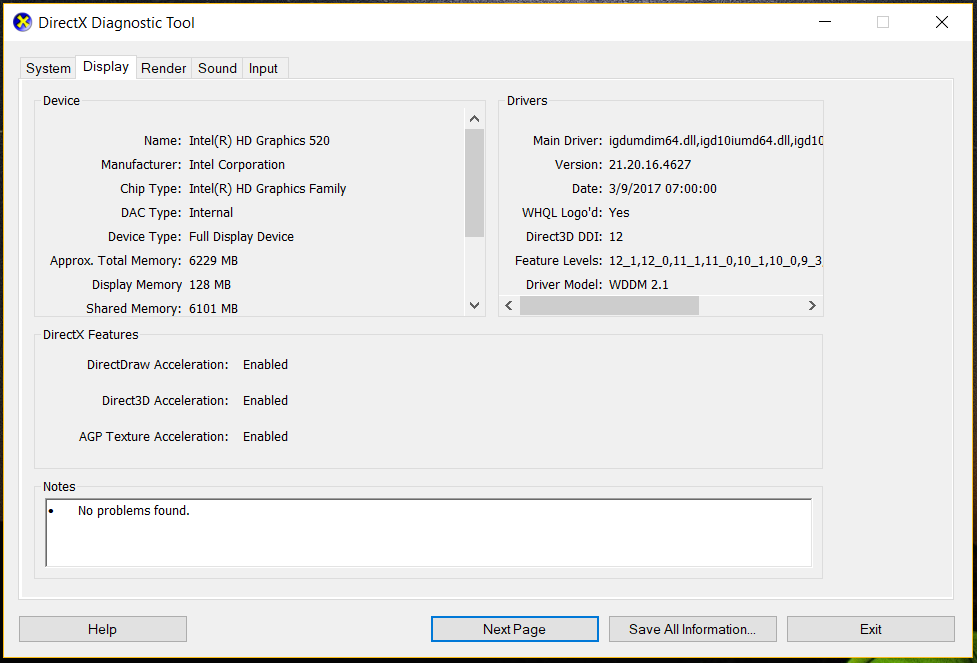Click Direct3D DDI value '12'
The height and width of the screenshot is (663, 977).
point(616,237)
